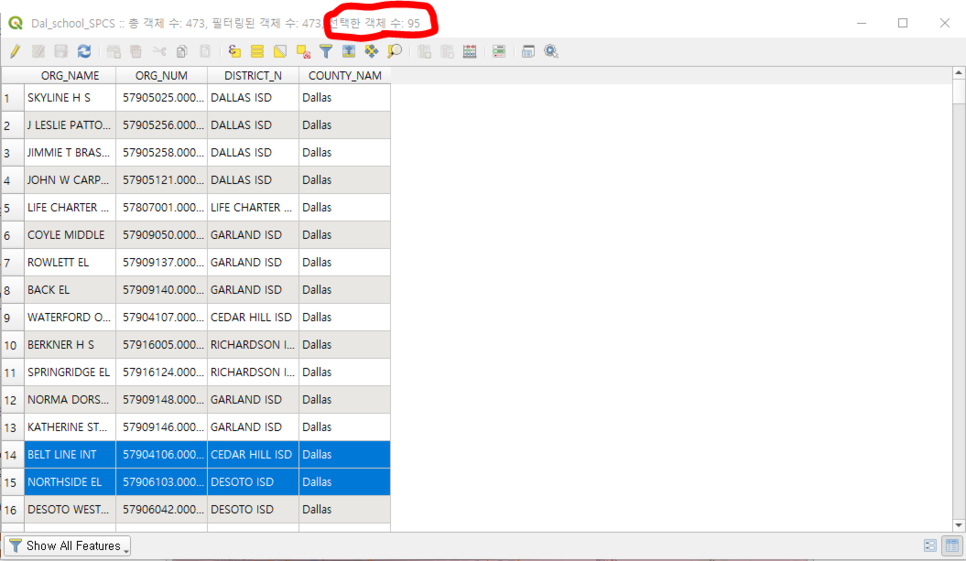Open the field calculator
The height and width of the screenshot is (561, 966).
tap(470, 52)
